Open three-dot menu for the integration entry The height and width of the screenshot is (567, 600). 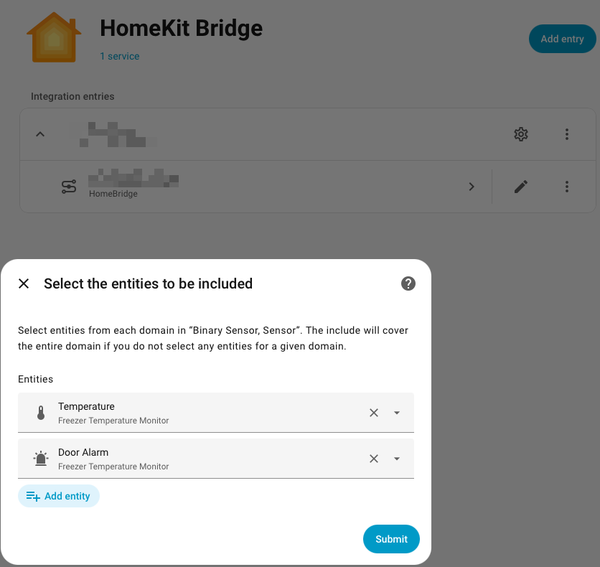click(567, 134)
